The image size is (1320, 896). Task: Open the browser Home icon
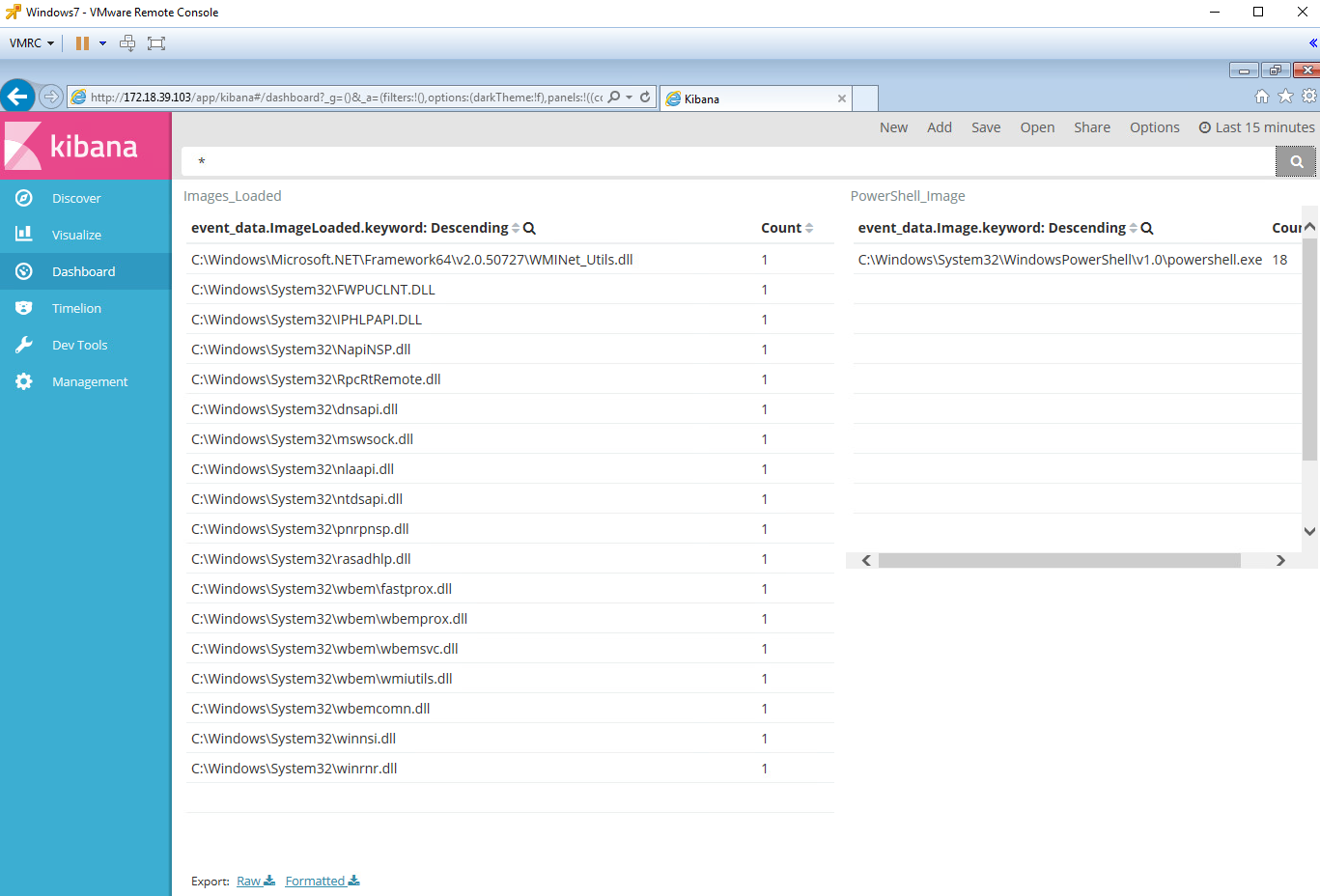coord(1262,97)
